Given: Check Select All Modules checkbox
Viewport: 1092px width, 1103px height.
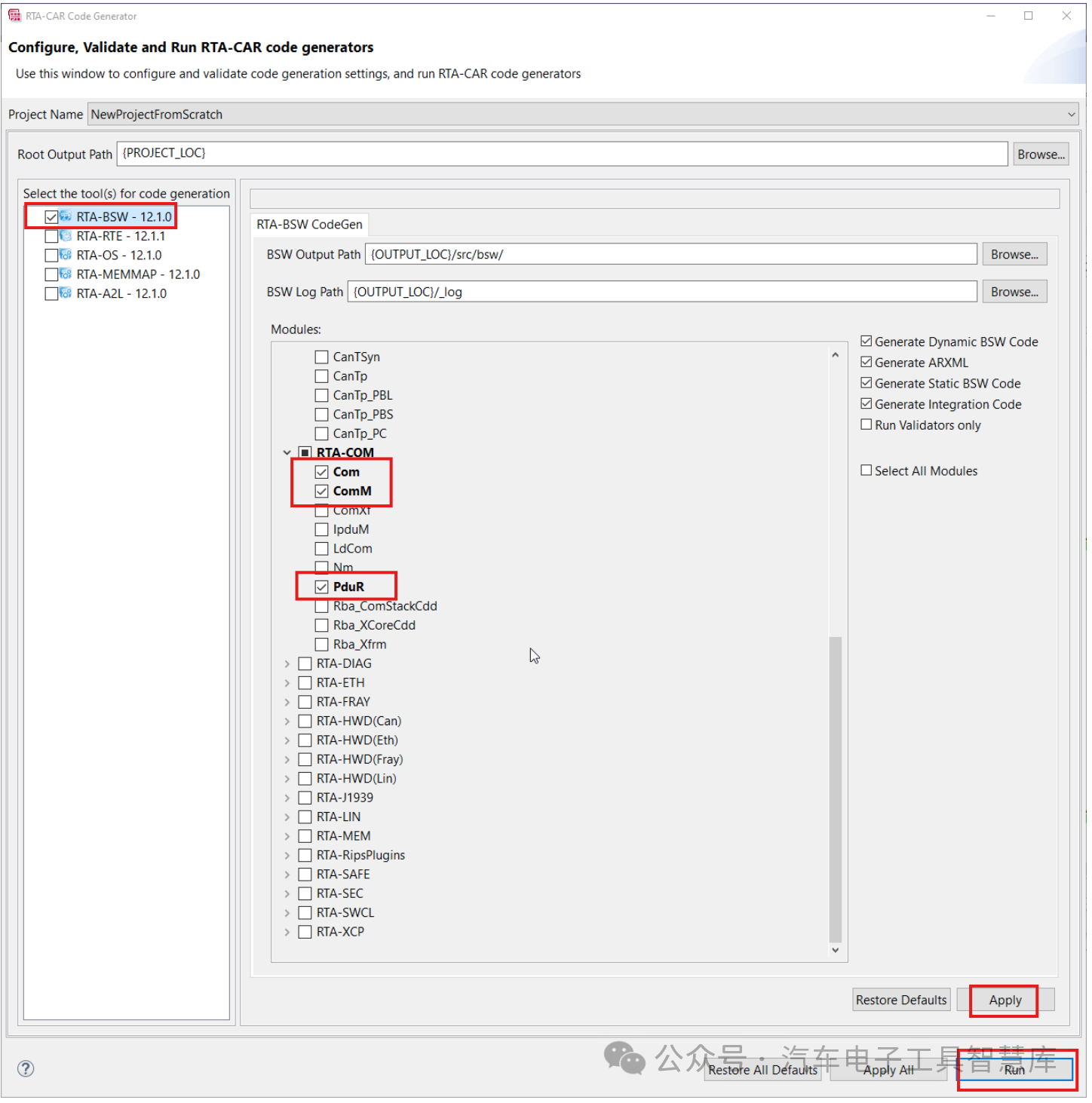Looking at the screenshot, I should tap(867, 471).
